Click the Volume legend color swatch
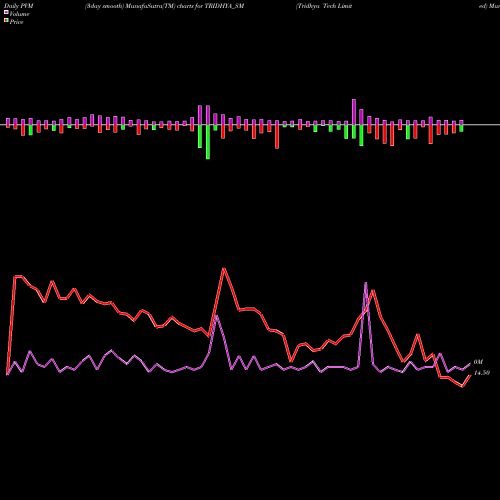 (x=6, y=12)
